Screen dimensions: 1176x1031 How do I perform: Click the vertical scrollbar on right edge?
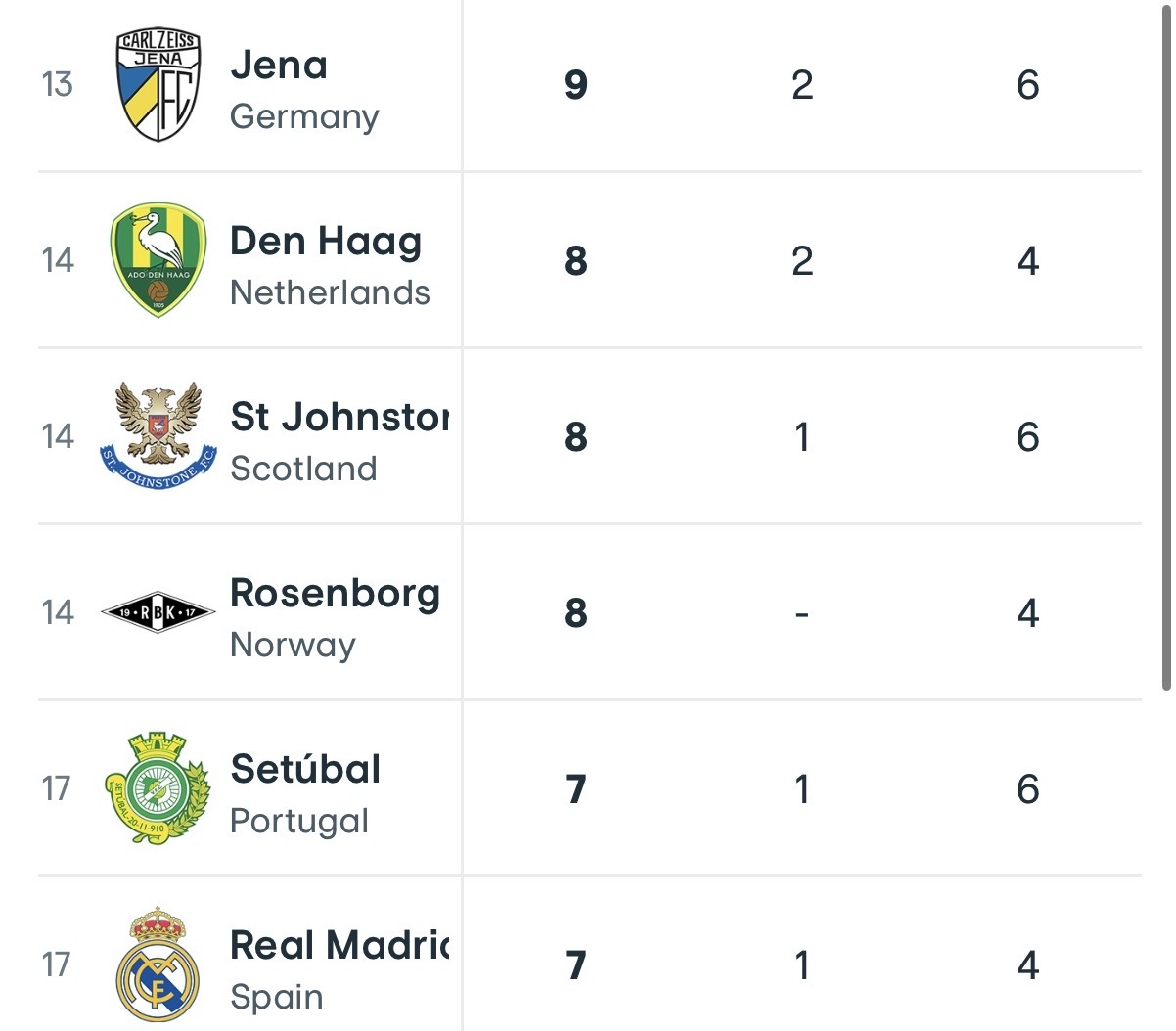pos(1167,344)
